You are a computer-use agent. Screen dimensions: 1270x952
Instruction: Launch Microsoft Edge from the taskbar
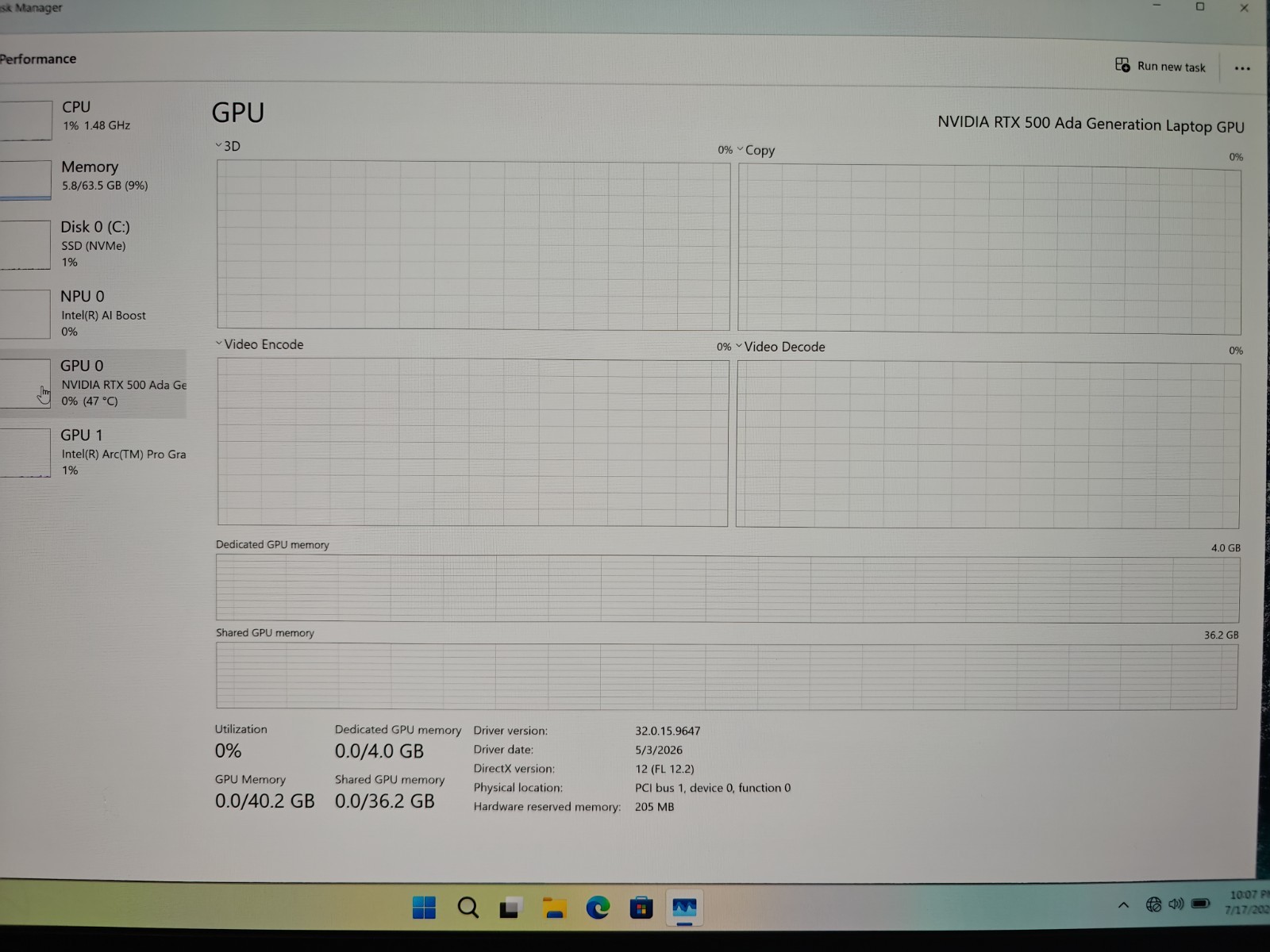(598, 908)
